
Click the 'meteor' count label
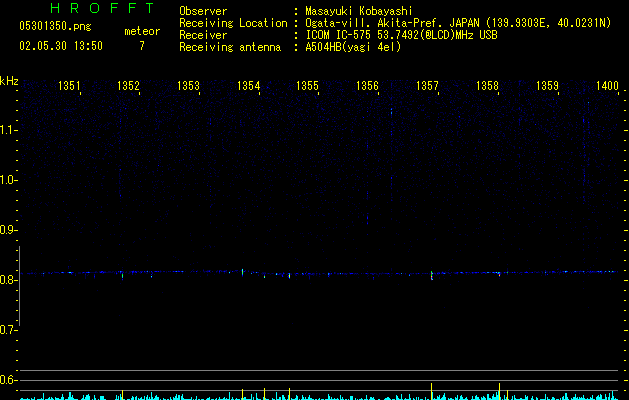pos(142,31)
